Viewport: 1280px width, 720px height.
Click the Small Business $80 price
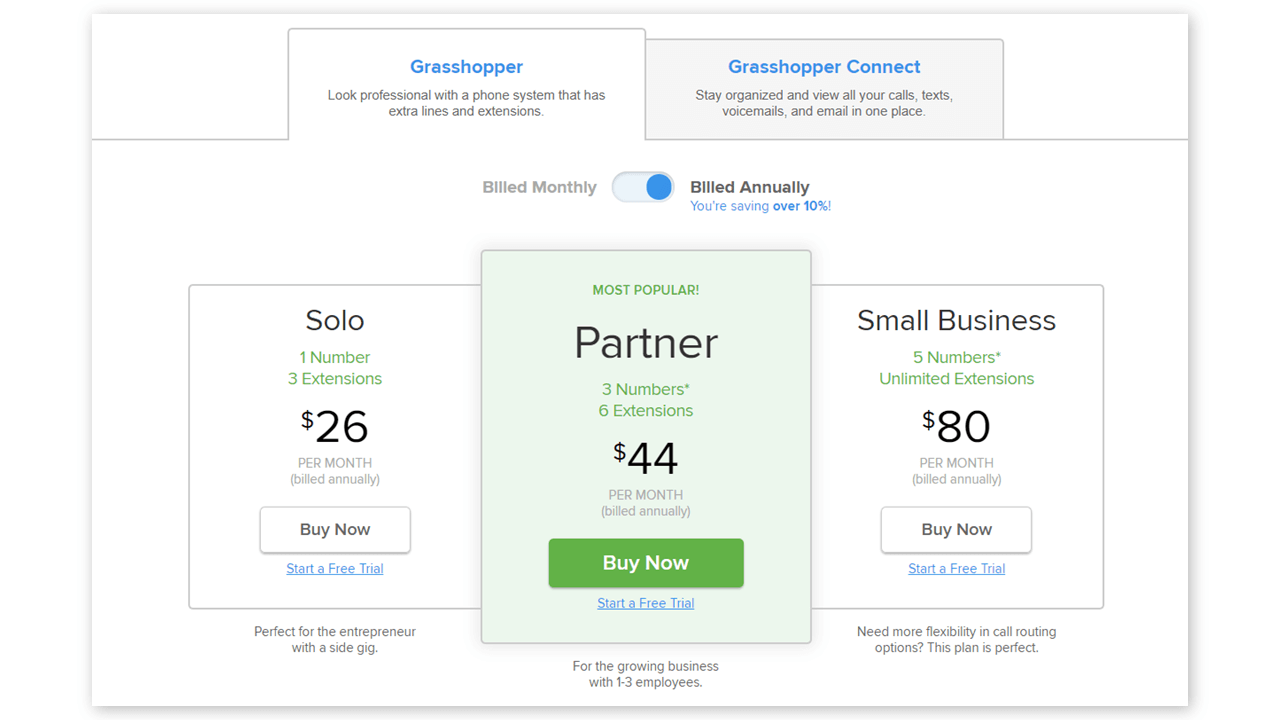(x=957, y=427)
